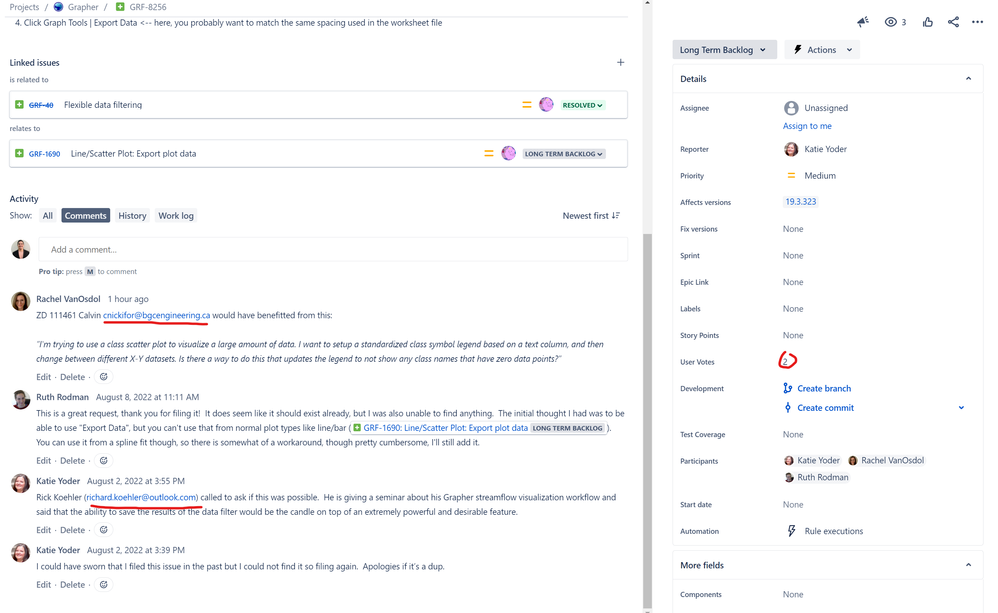Open the Long Term Backlog status dropdown
998x613 pixels.
pyautogui.click(x=722, y=48)
